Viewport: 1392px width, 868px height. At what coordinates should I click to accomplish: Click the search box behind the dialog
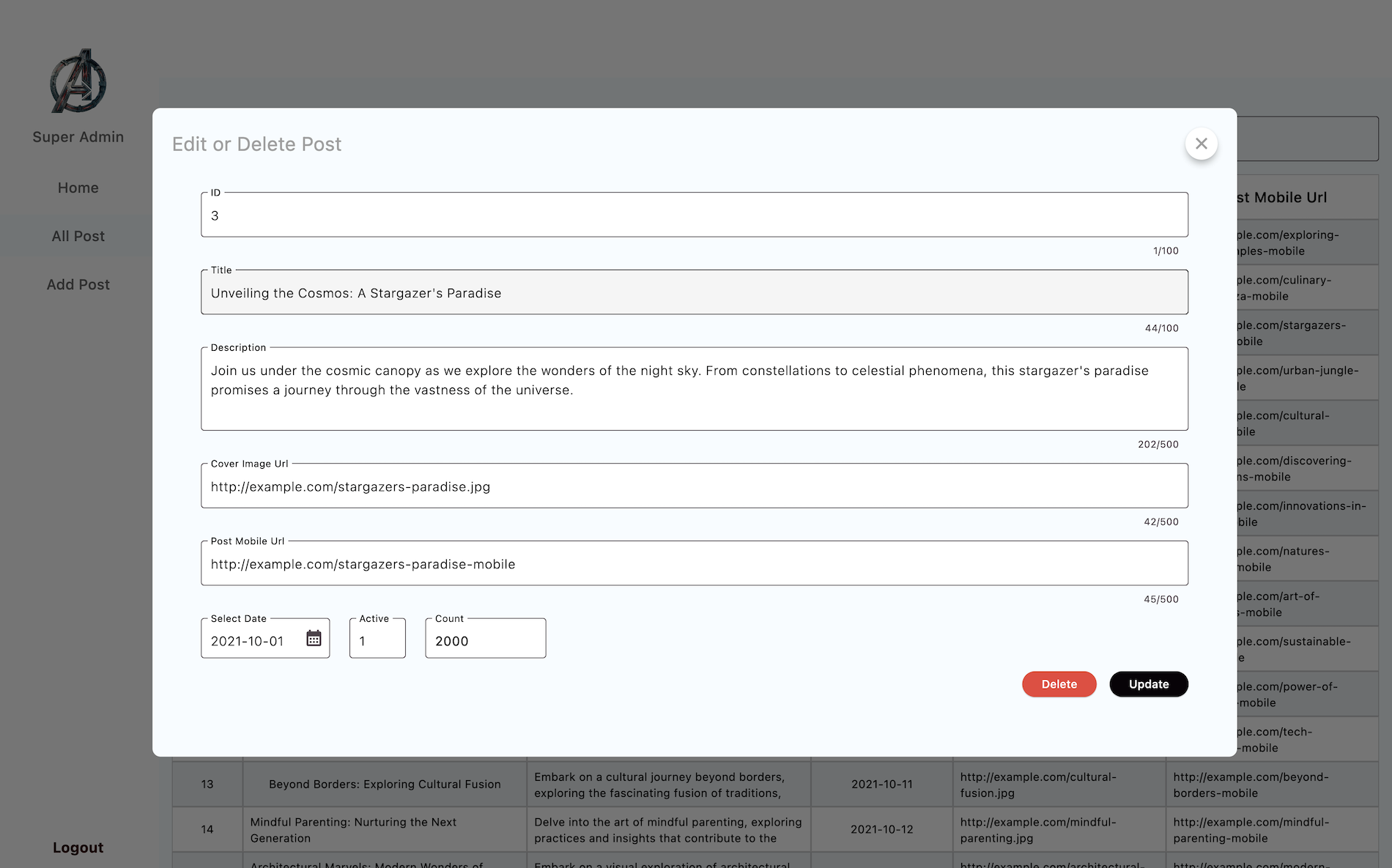point(1307,138)
